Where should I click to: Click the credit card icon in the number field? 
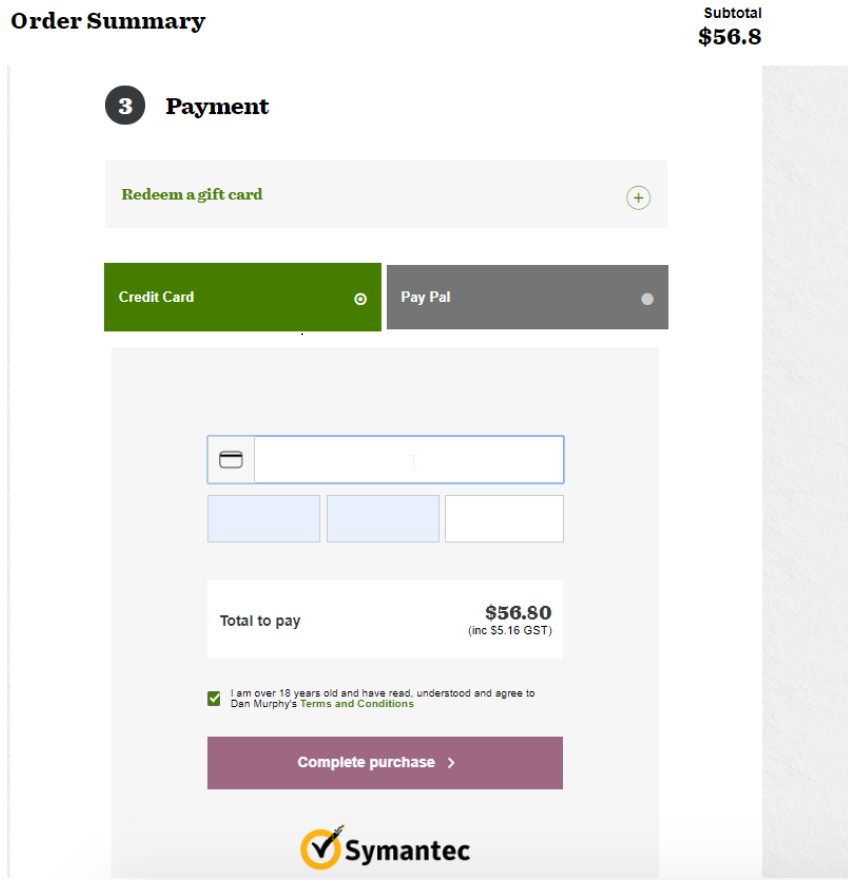tap(231, 460)
